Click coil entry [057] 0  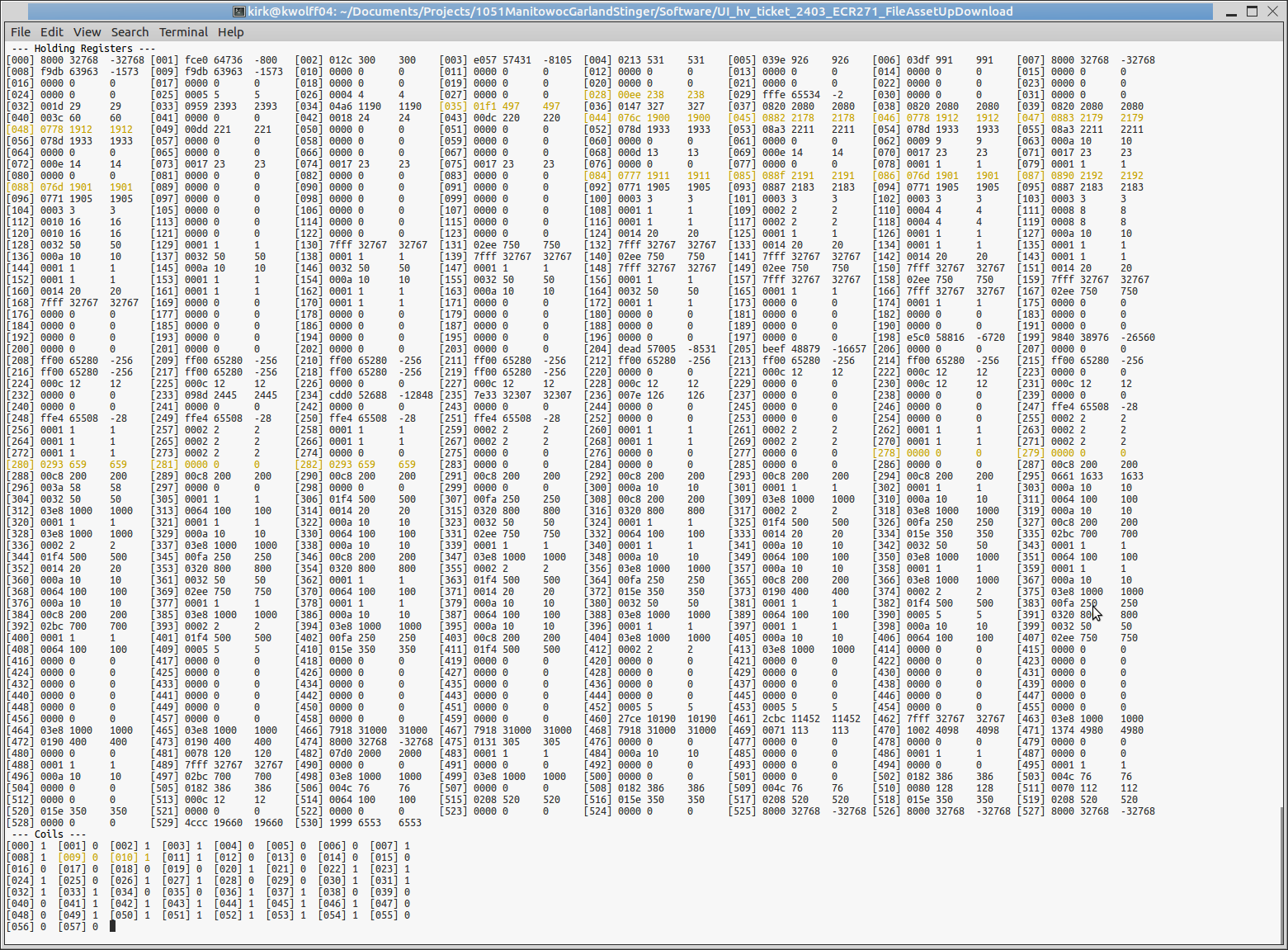78,927
